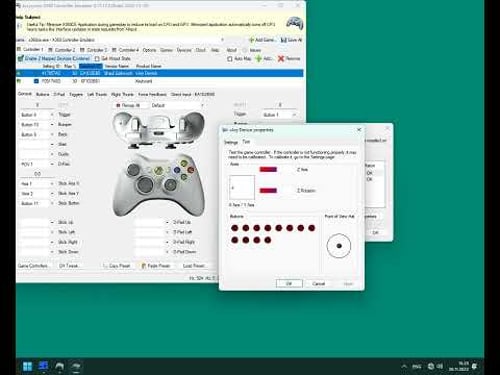The image size is (500, 375).
Task: Click the Z Rotation red progress bar
Action: 268,191
